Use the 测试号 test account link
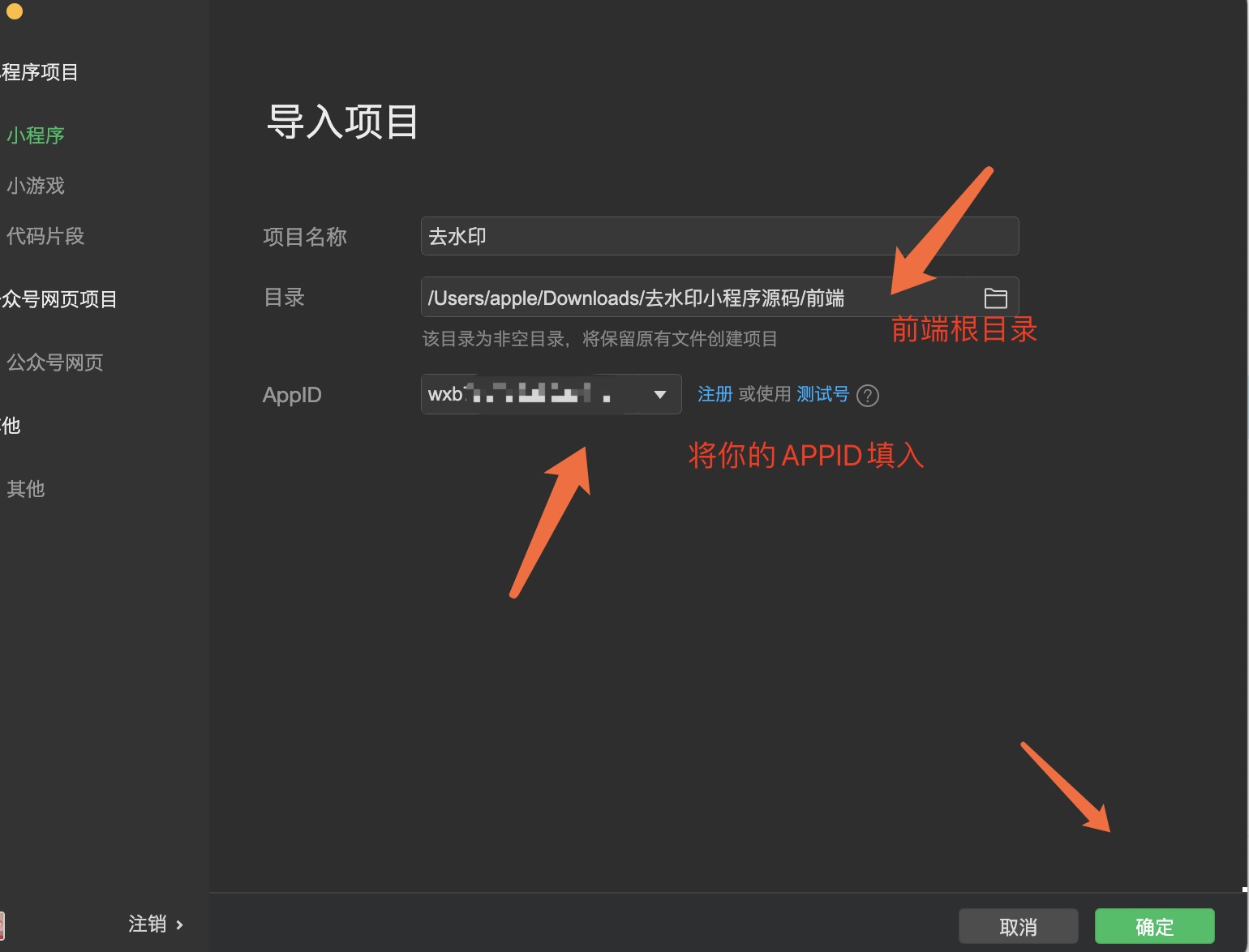This screenshot has width=1249, height=952. coord(823,394)
